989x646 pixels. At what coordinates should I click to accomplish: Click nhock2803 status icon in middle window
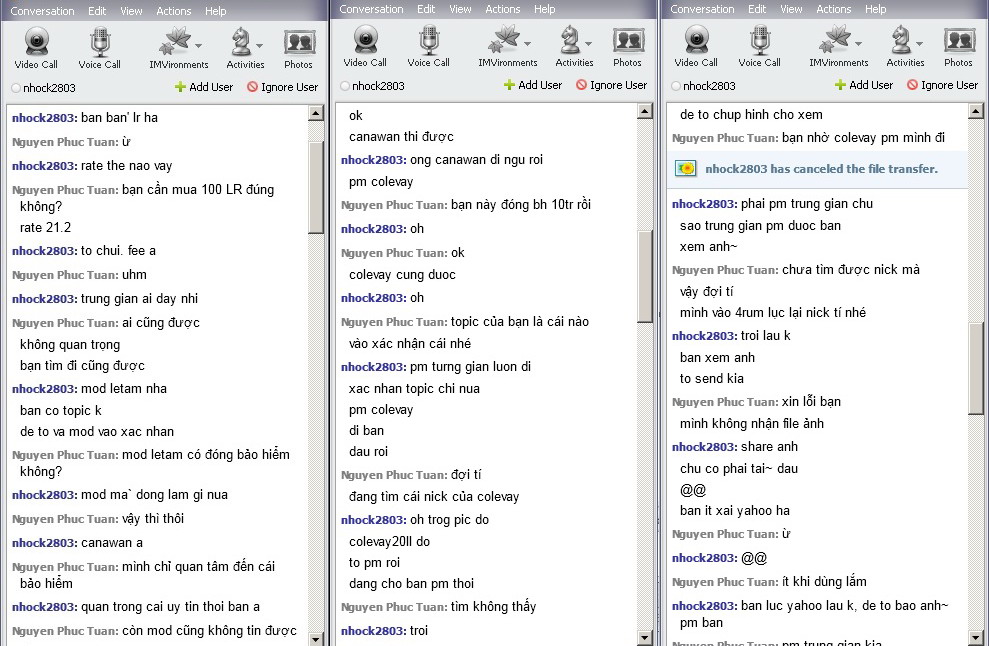pos(344,86)
